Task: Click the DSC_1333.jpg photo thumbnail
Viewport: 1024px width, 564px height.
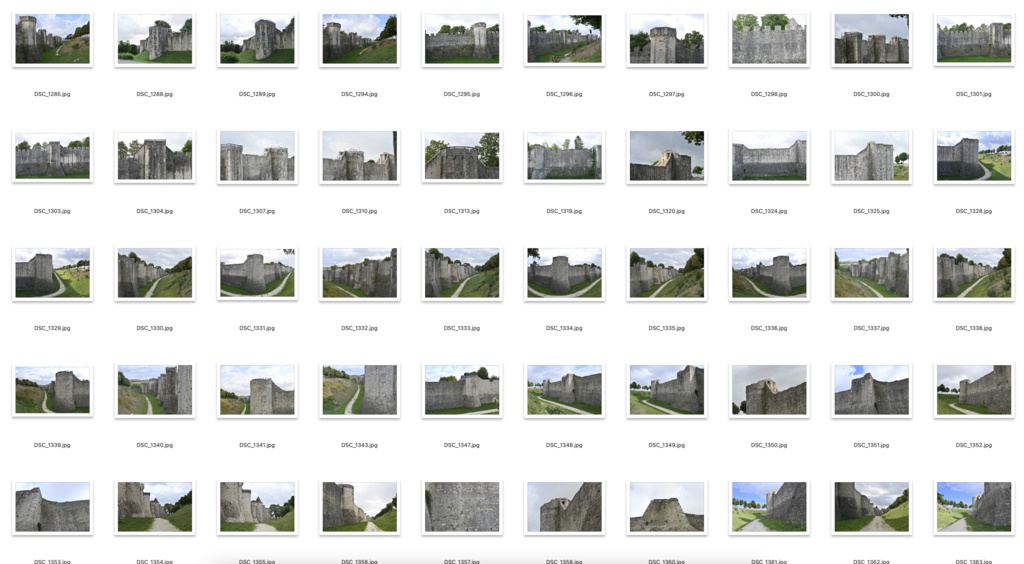Action: coord(462,273)
